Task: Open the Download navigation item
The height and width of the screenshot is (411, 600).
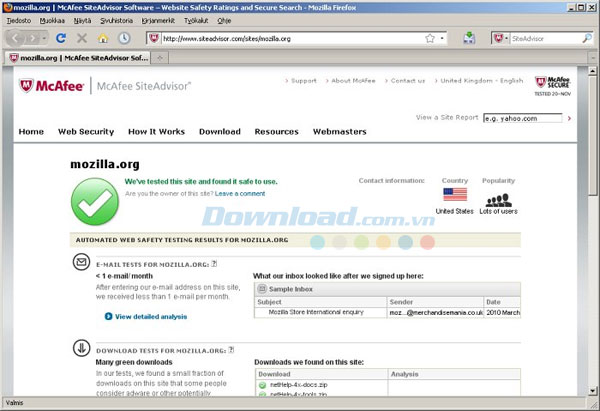Action: 220,132
